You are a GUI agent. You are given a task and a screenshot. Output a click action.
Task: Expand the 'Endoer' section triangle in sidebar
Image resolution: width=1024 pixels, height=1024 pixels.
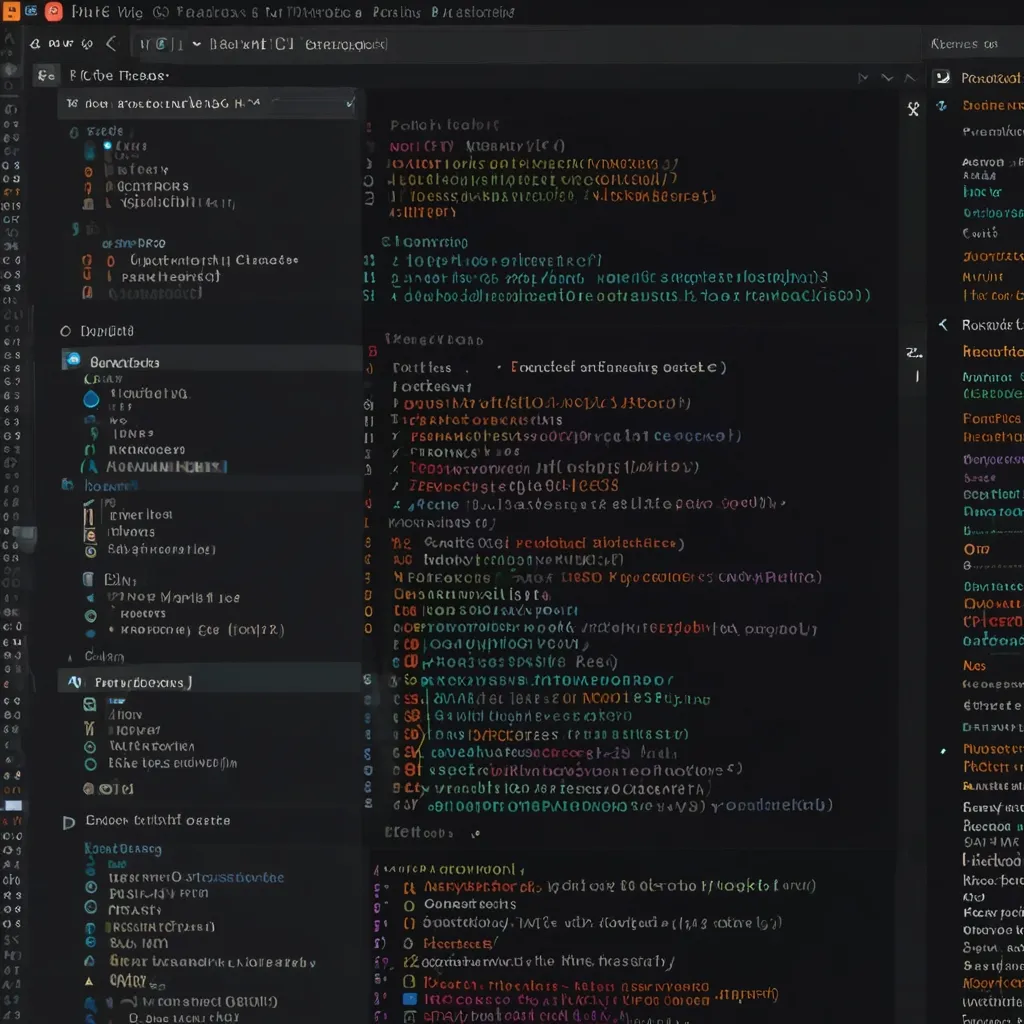tap(68, 822)
